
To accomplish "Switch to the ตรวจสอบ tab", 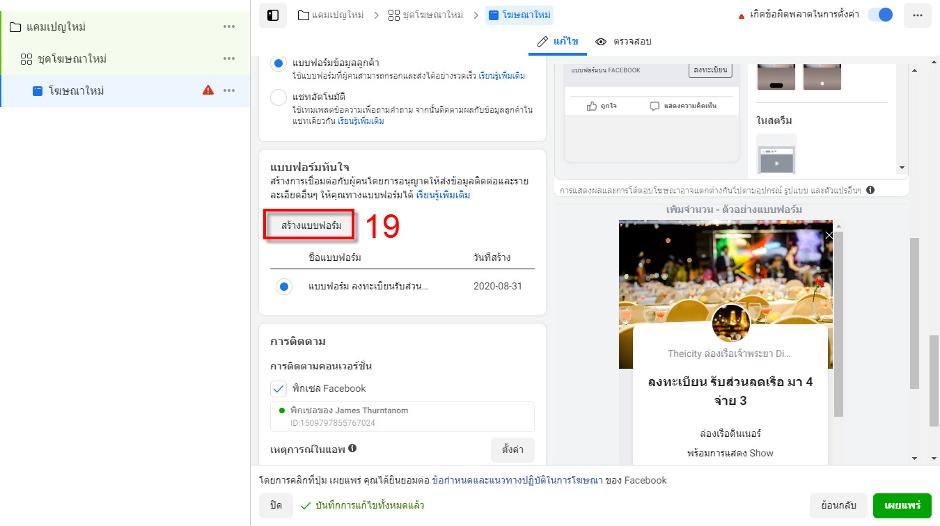I will tap(623, 42).
